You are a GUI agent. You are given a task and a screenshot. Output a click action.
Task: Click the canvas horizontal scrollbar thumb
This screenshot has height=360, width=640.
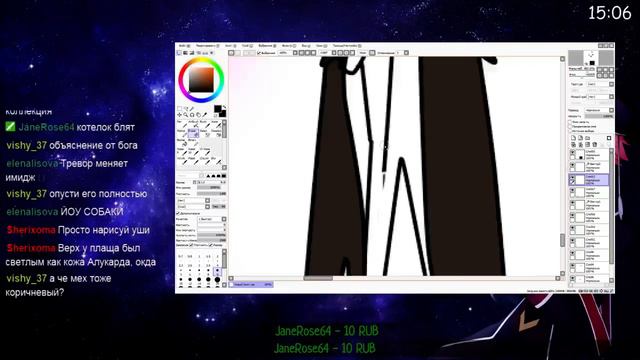click(x=318, y=278)
